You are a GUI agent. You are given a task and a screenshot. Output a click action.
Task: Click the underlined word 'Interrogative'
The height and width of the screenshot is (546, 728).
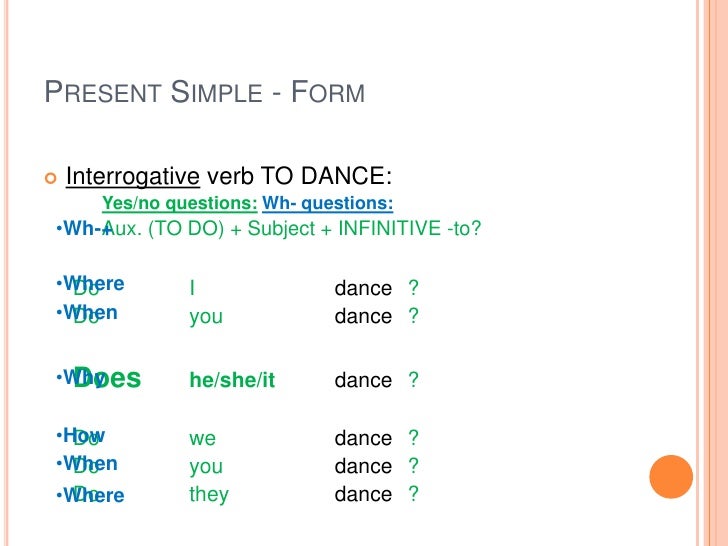point(133,176)
